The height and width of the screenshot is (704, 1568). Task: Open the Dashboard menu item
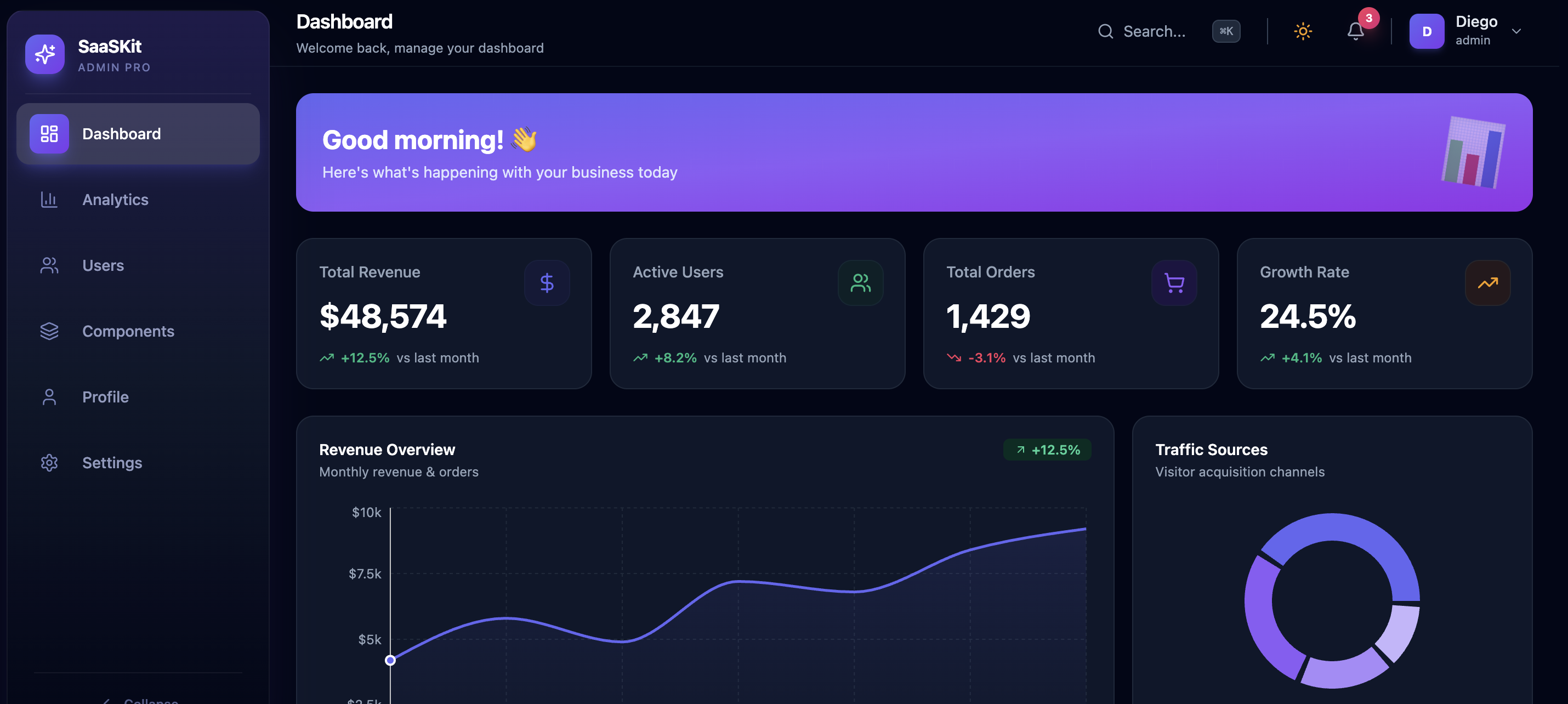[x=138, y=134]
